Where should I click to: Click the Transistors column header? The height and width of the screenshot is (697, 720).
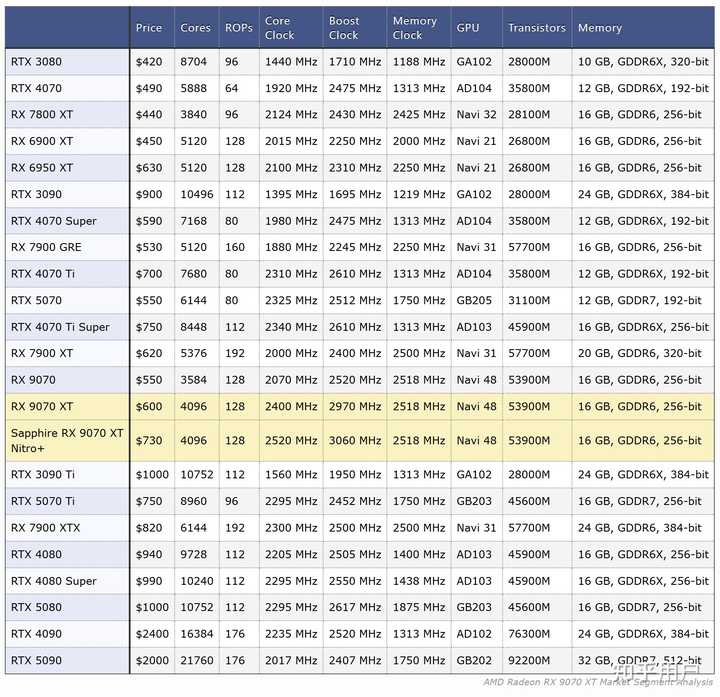537,28
